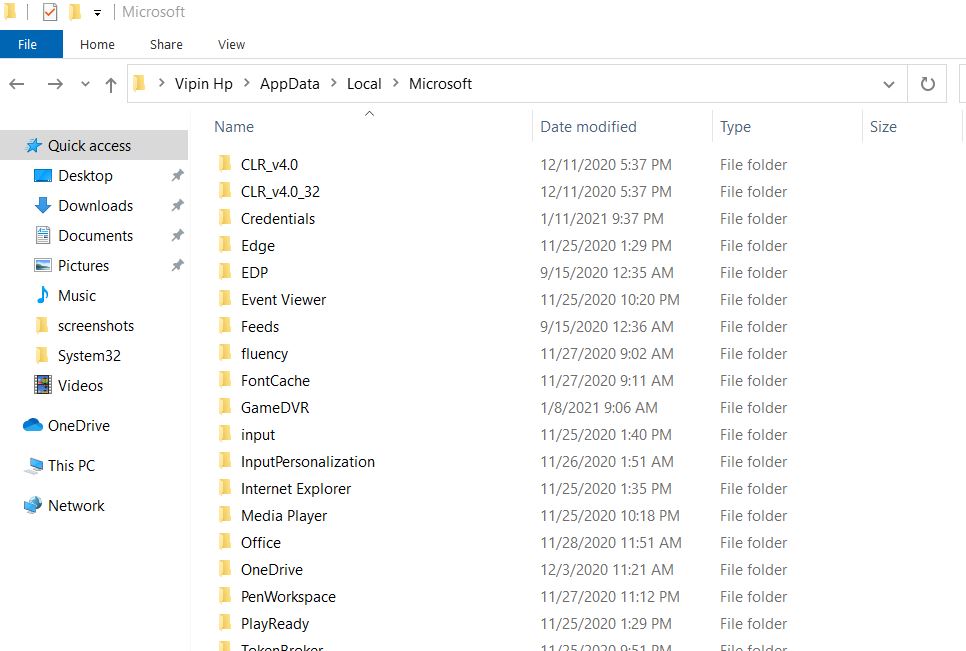Click Microsoft in the address breadcrumb
Viewport: 966px width, 651px height.
440,84
